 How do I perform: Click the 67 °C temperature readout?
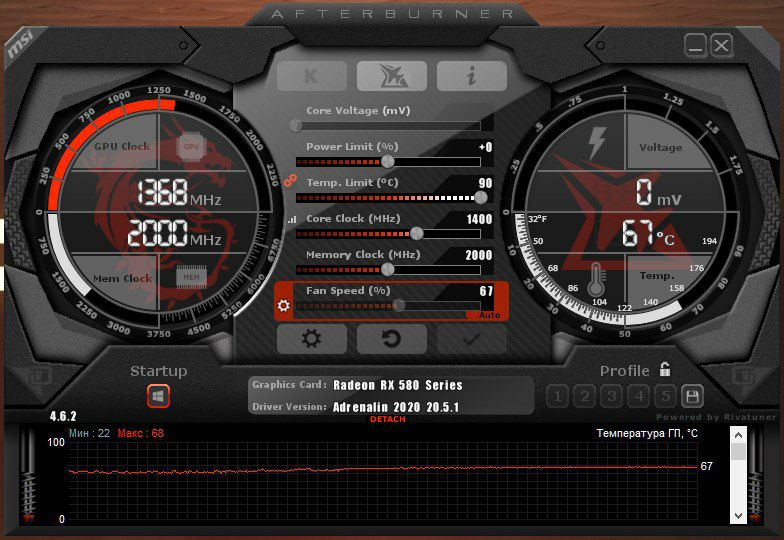point(648,234)
